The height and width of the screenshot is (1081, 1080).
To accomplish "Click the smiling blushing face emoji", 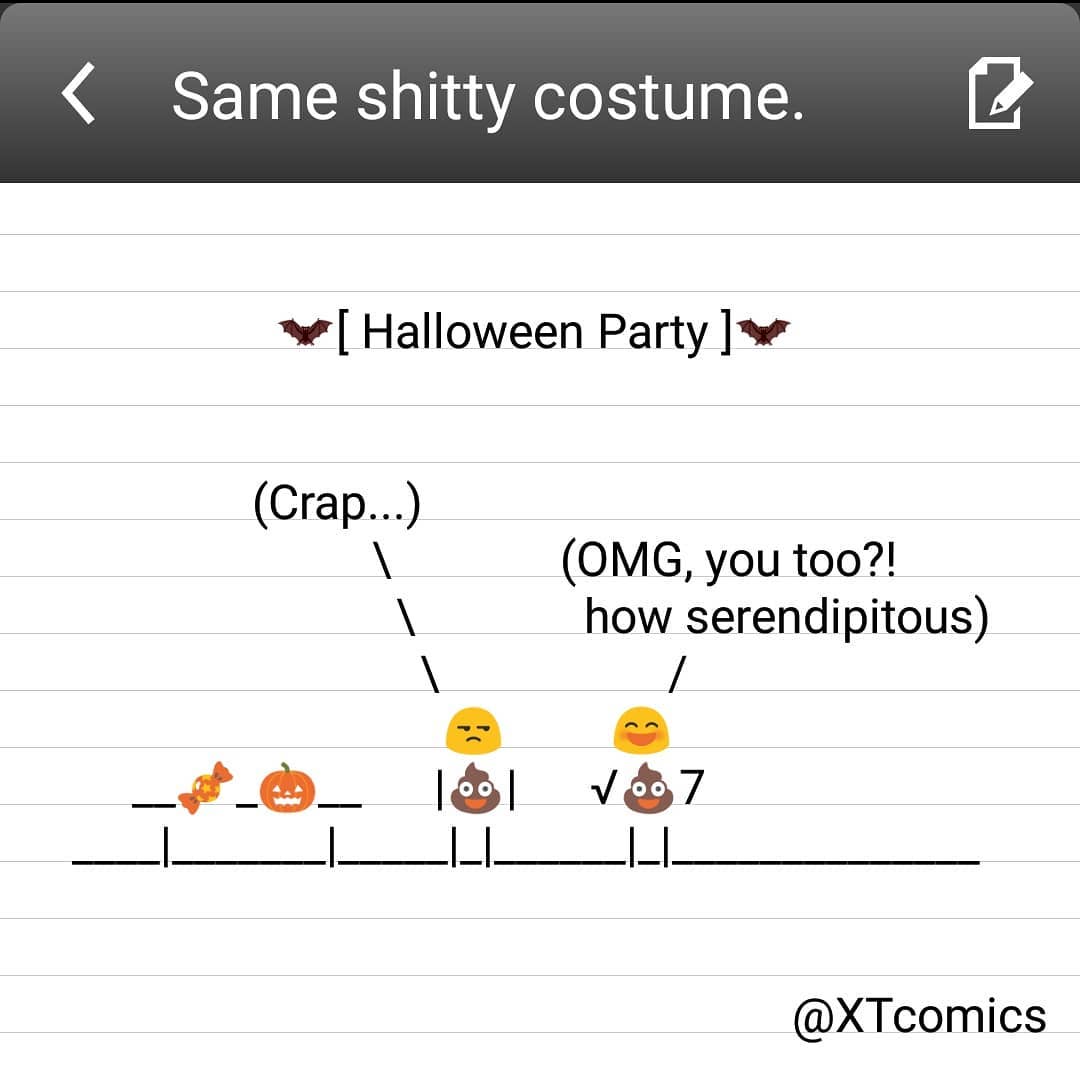I will coord(641,731).
